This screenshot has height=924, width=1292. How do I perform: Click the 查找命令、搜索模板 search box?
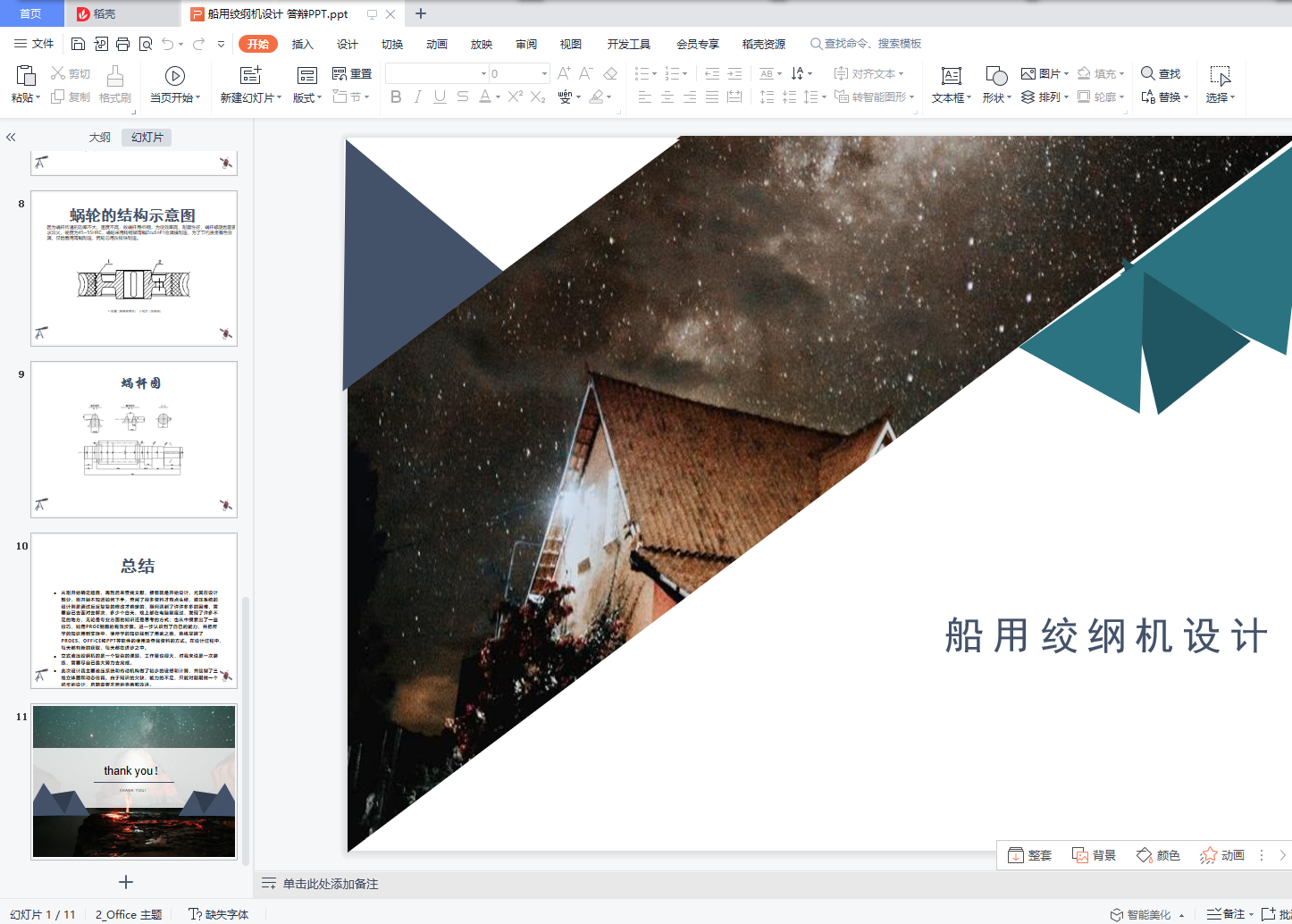tap(866, 44)
